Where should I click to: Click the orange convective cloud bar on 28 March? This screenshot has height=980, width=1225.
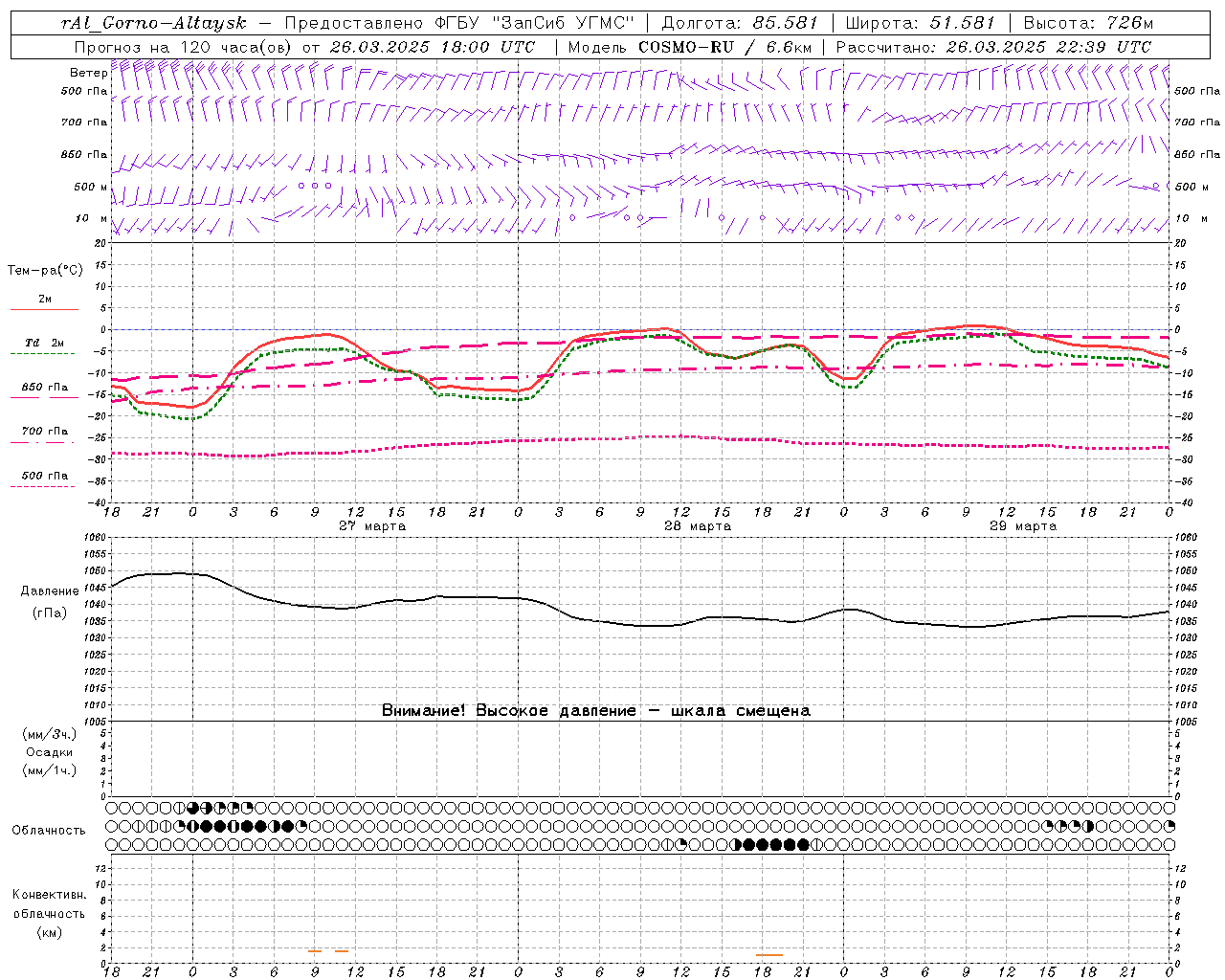tap(768, 955)
